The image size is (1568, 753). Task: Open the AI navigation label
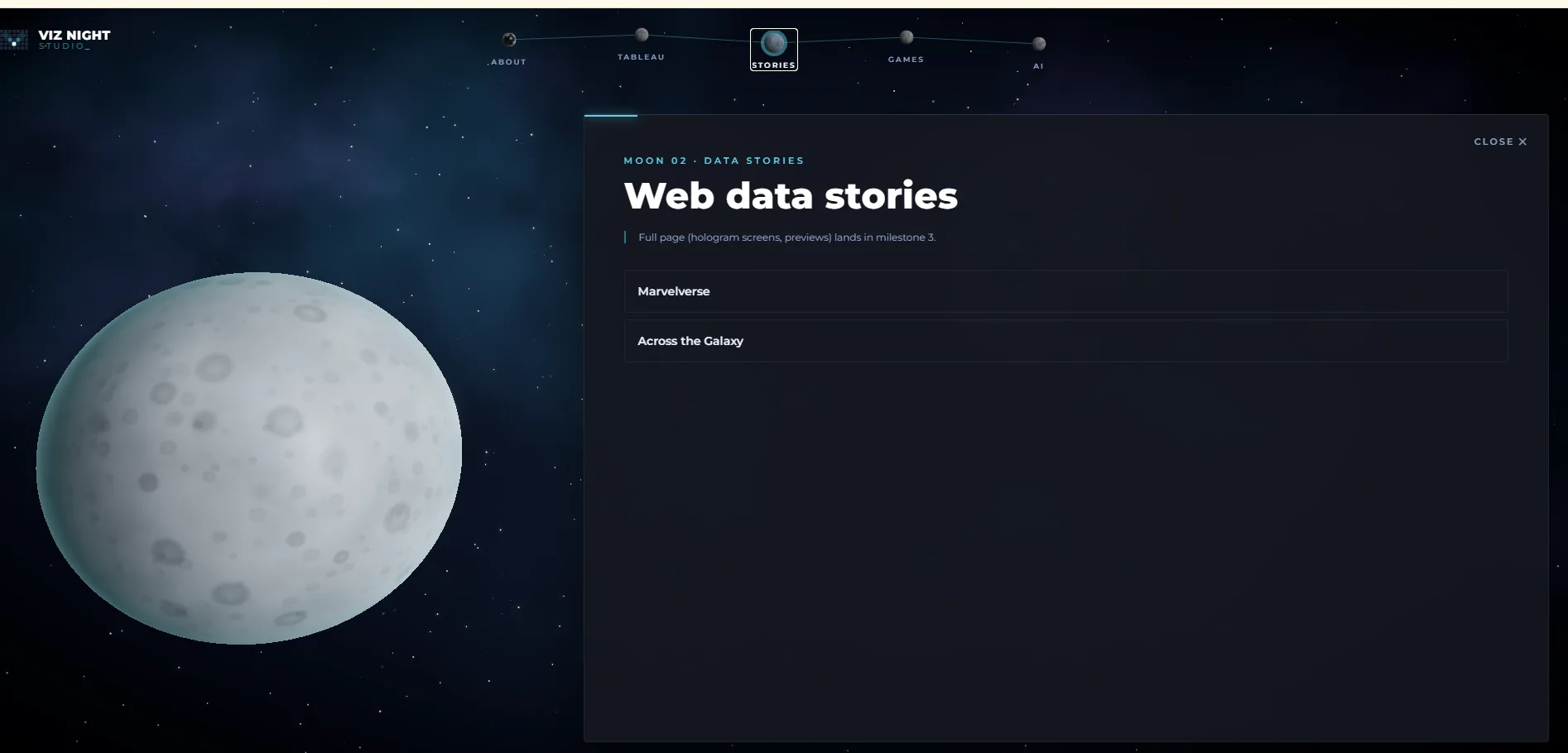[x=1038, y=66]
